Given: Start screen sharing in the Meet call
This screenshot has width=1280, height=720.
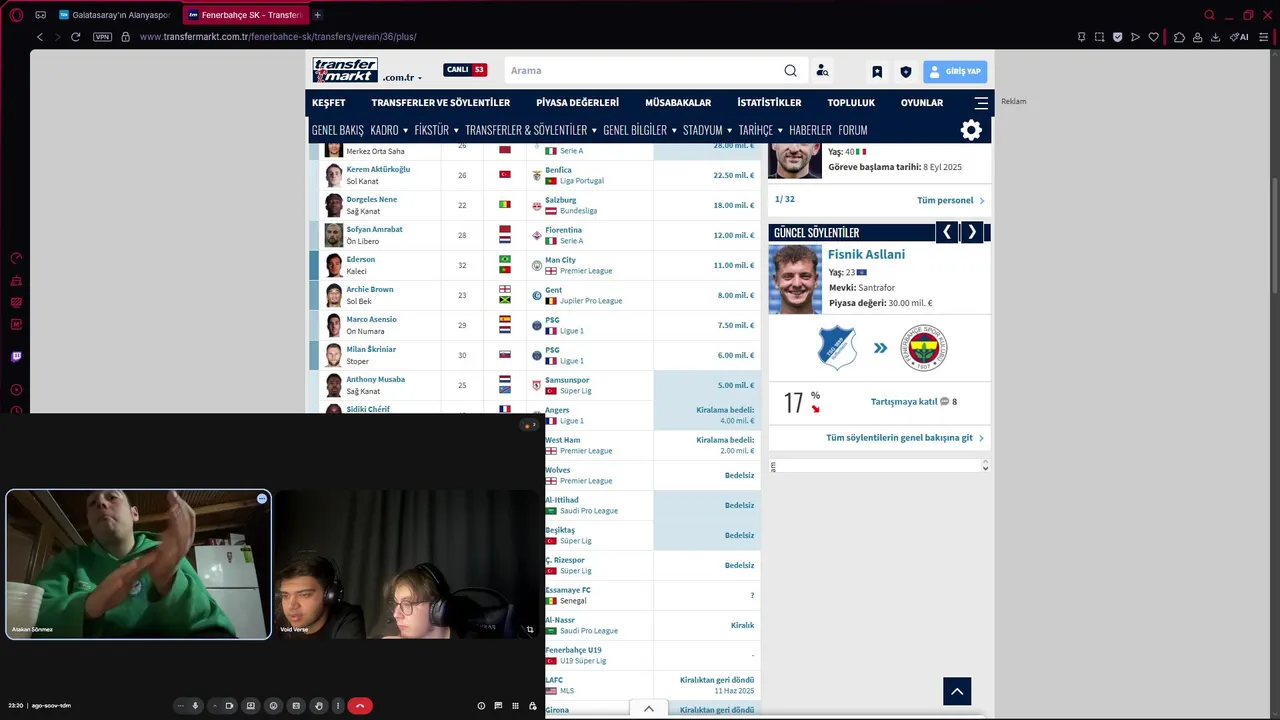Looking at the screenshot, I should (251, 705).
